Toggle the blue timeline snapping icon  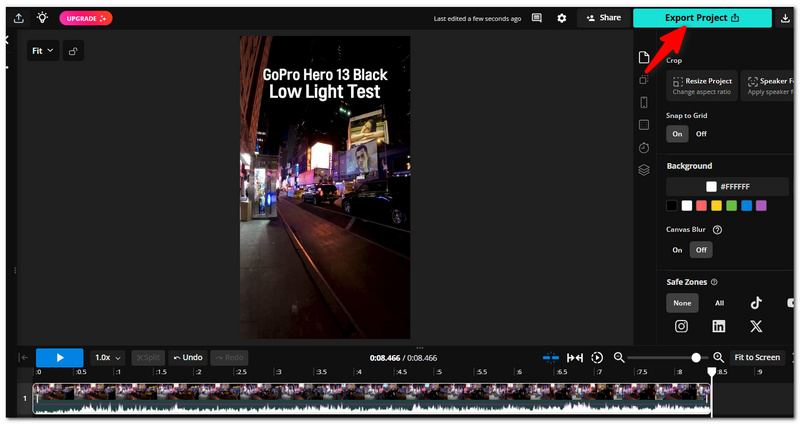551,358
